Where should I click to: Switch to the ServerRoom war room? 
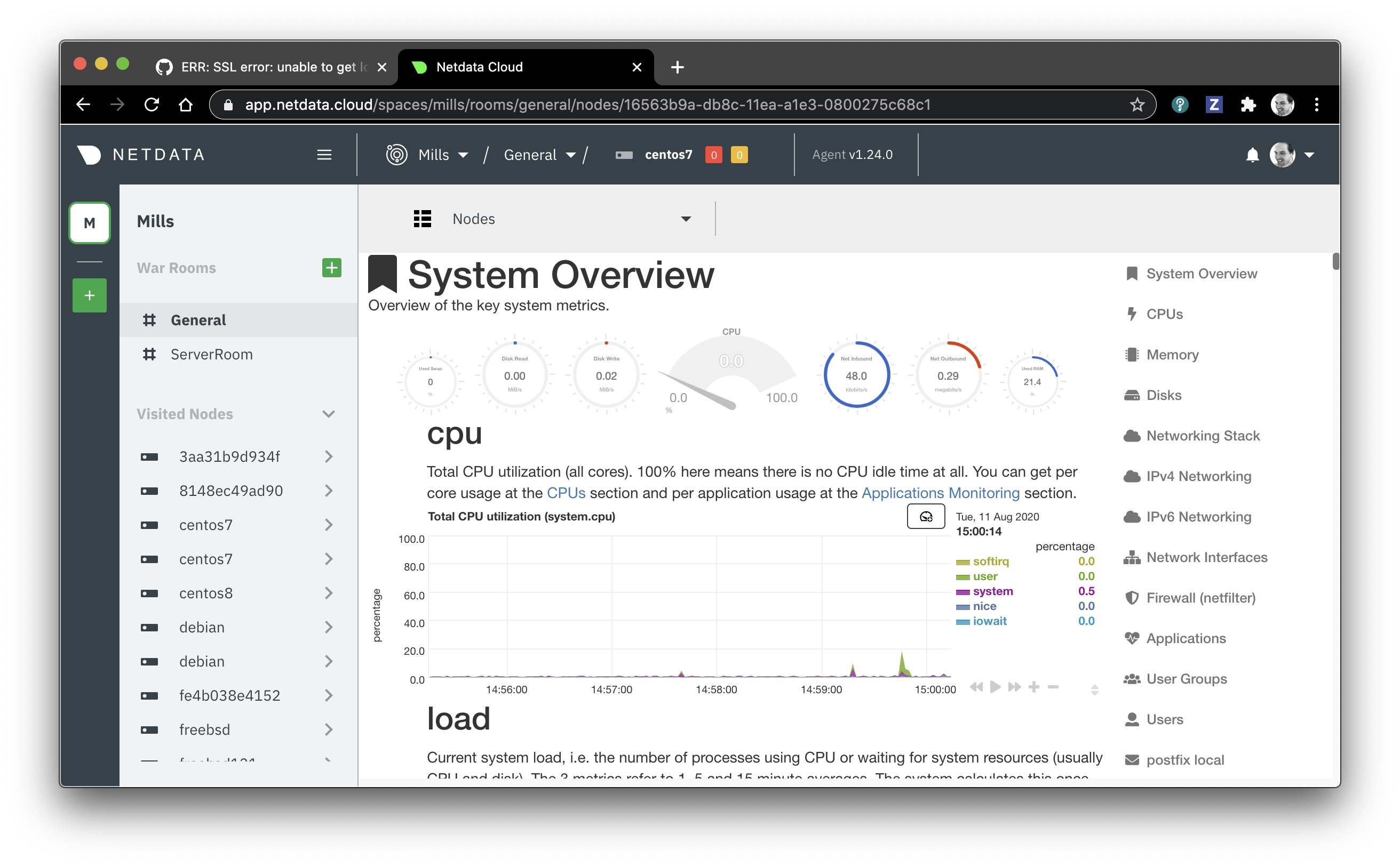211,354
